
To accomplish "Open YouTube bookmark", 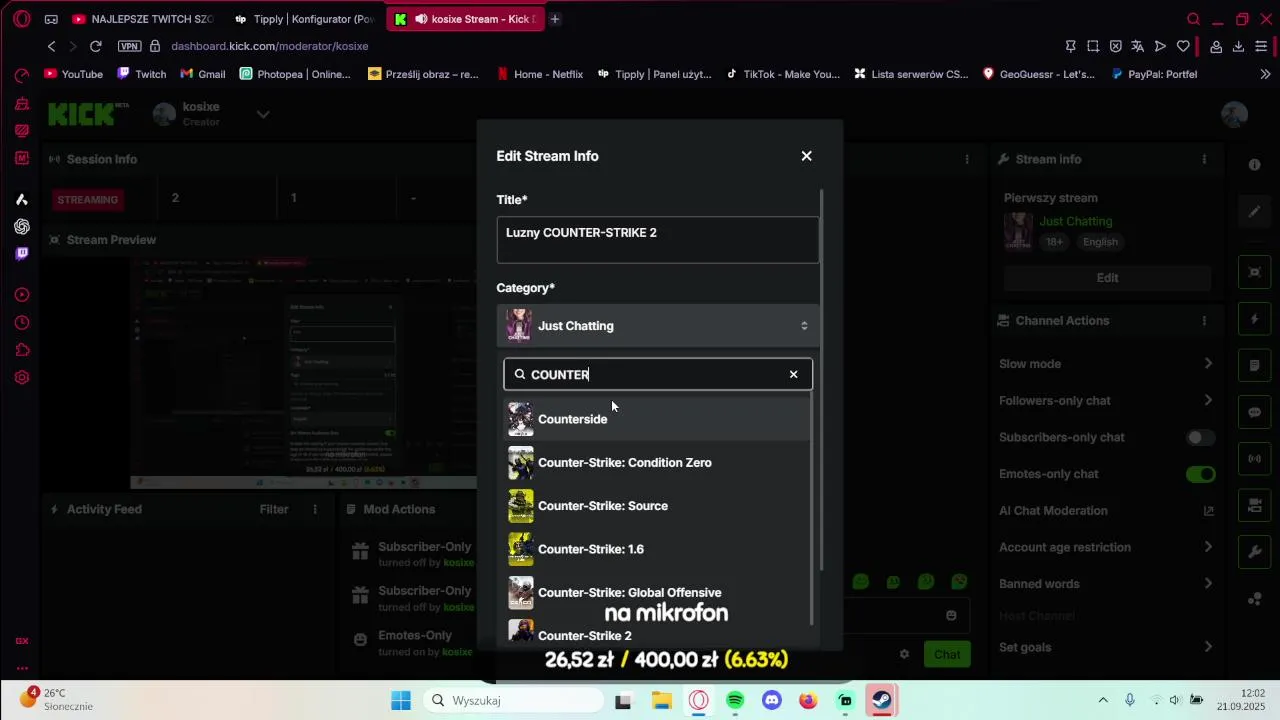I will pyautogui.click(x=74, y=74).
